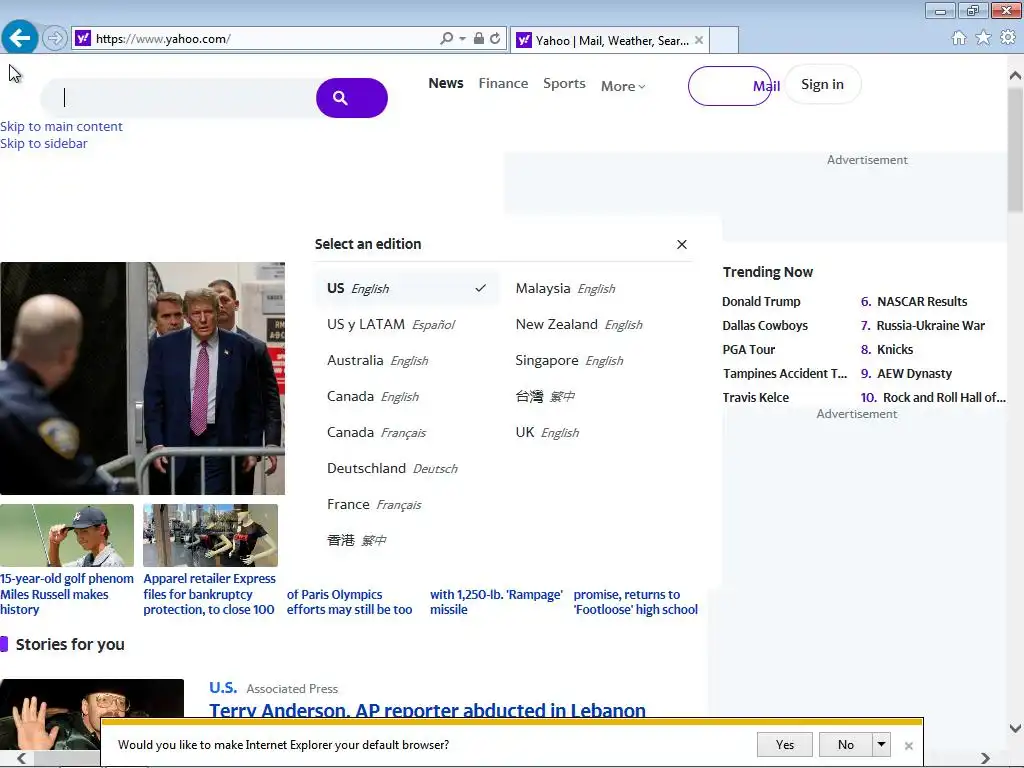Close the Select an edition panel
This screenshot has width=1024, height=768.
[x=682, y=244]
